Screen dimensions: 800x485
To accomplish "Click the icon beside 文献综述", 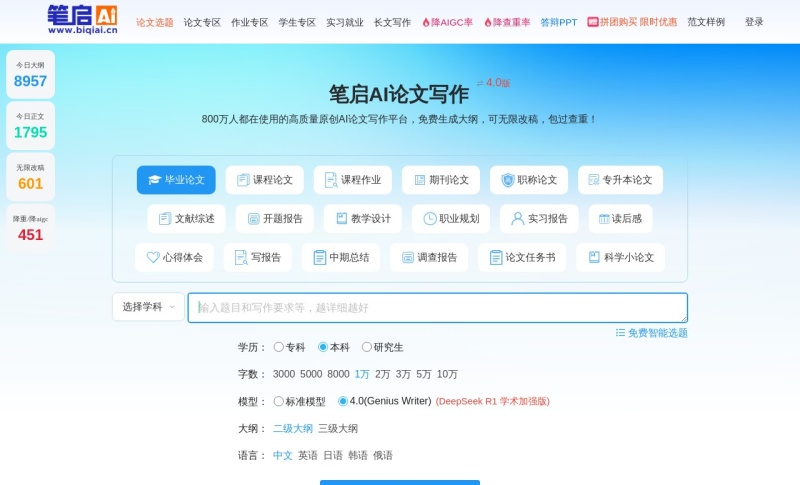I will pos(165,219).
